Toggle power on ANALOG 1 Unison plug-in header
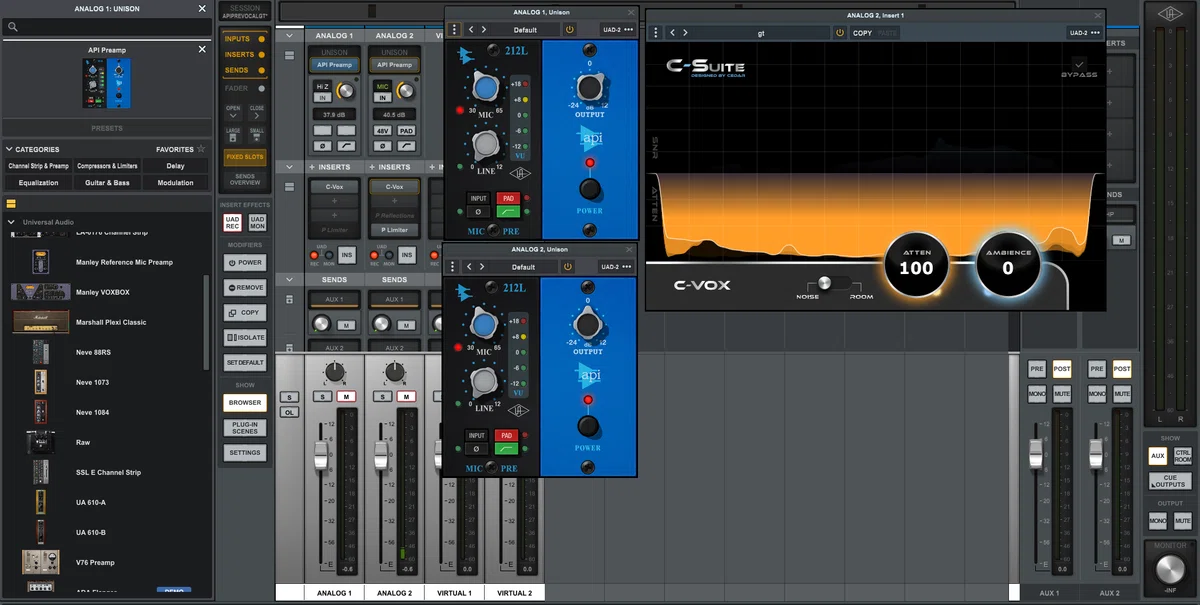This screenshot has width=1200, height=605. [569, 29]
